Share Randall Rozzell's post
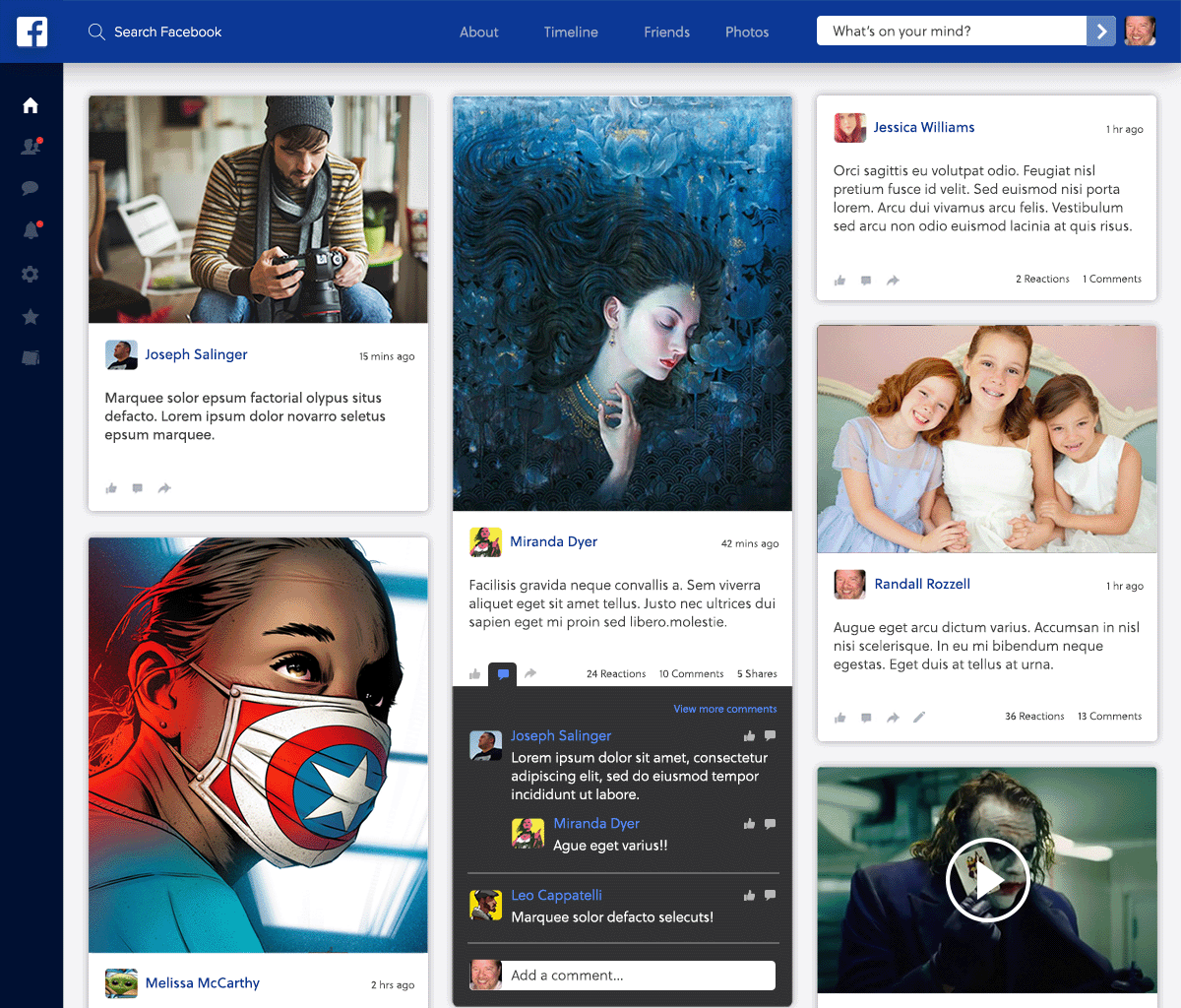1181x1008 pixels. 893,718
